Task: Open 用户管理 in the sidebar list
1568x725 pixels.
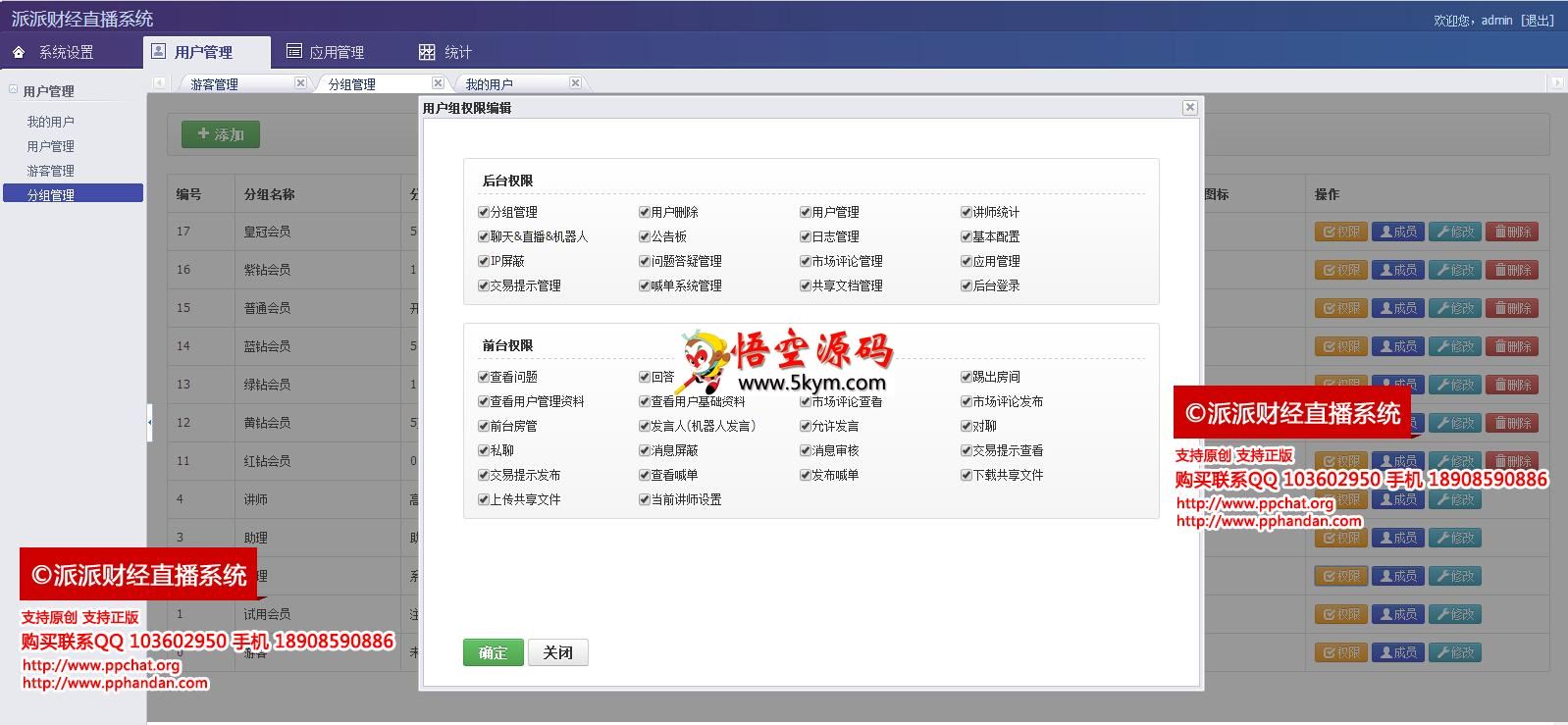Action: (51, 146)
